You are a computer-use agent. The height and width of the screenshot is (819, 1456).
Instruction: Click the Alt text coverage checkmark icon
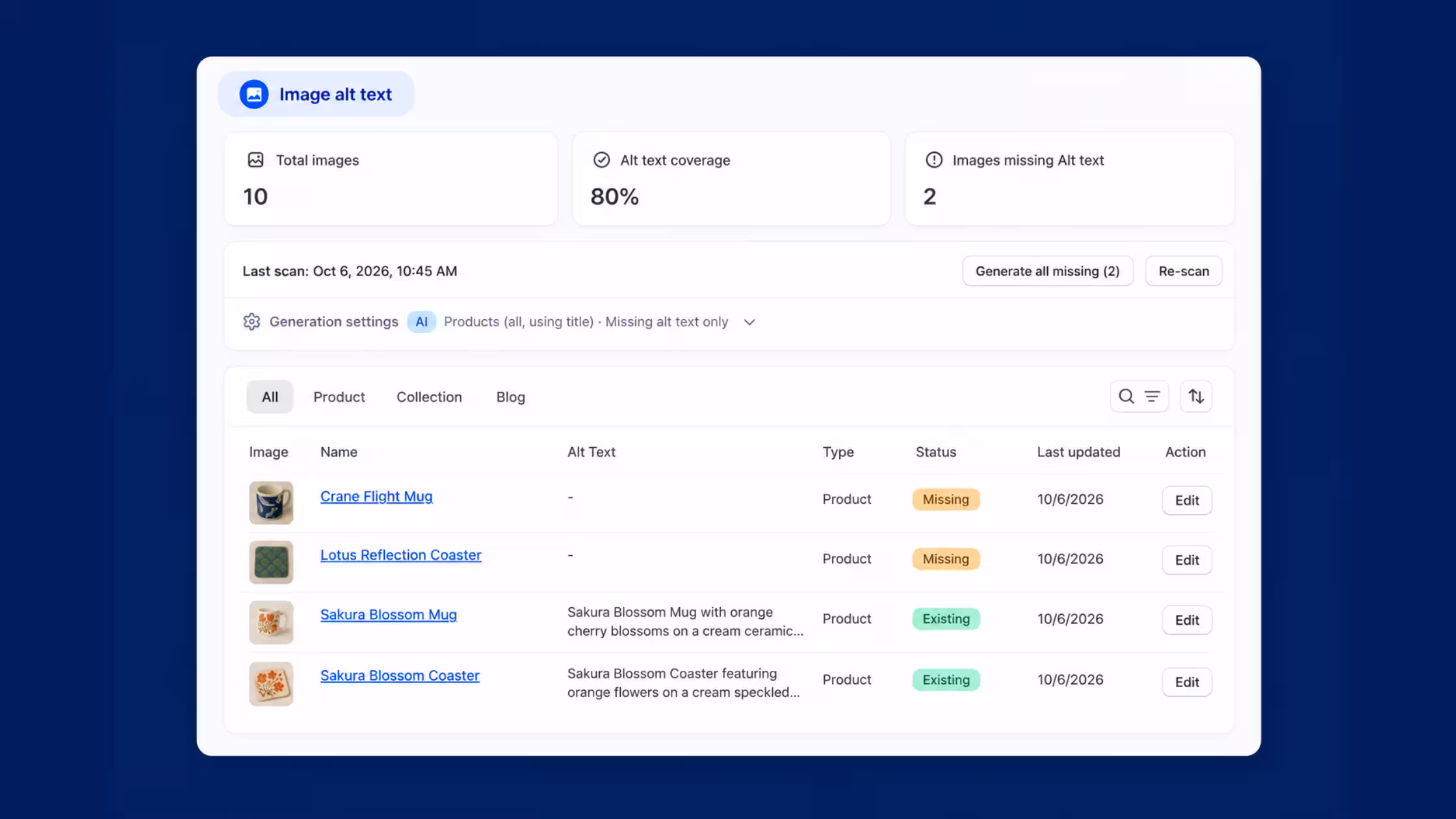tap(601, 160)
